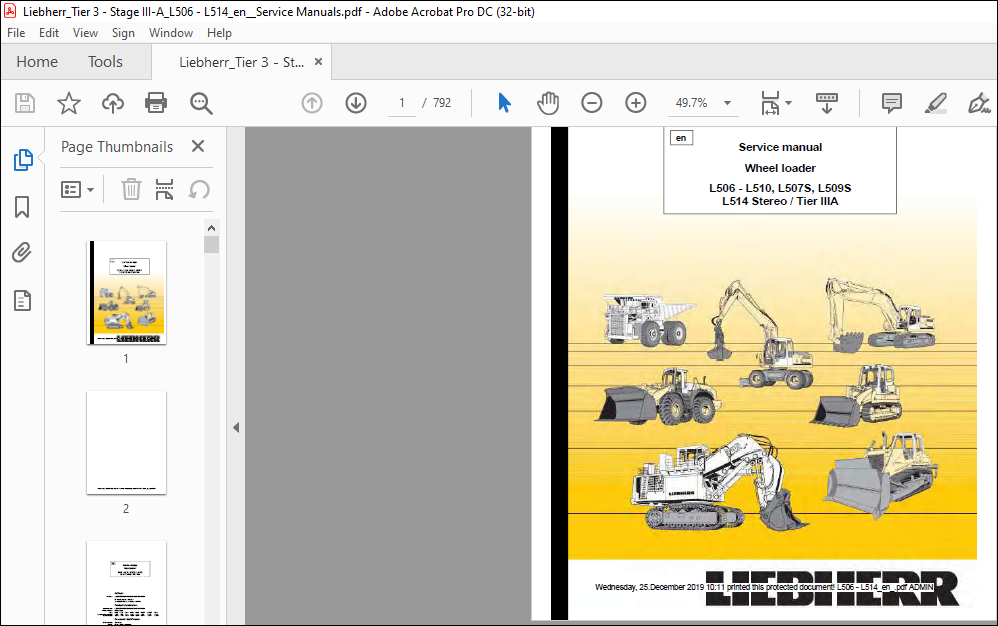Select page 2 thumbnail
This screenshot has height=626, width=998.
[x=127, y=443]
